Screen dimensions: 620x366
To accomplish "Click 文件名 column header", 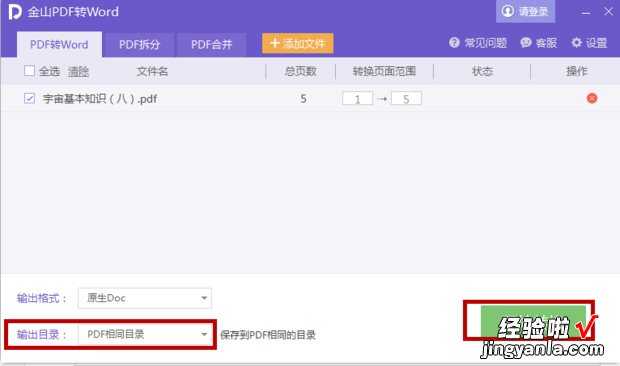I will (152, 72).
